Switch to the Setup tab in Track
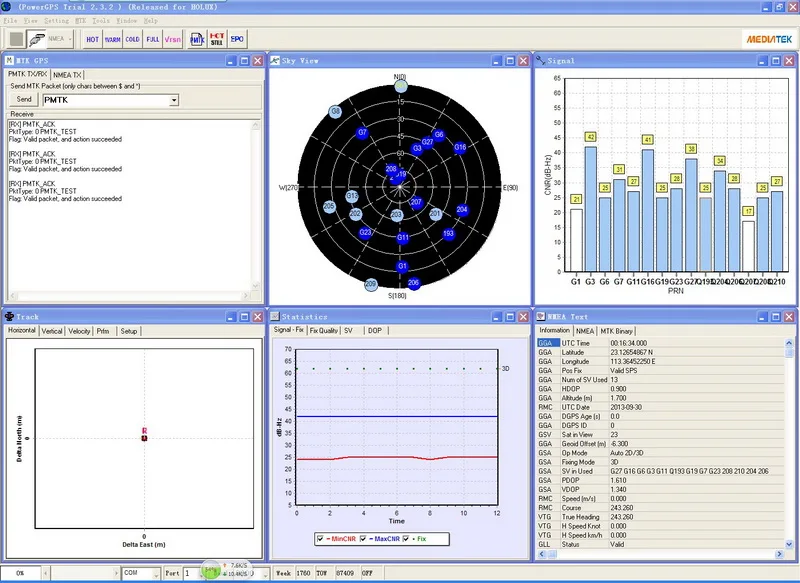The height and width of the screenshot is (583, 800). [x=129, y=331]
